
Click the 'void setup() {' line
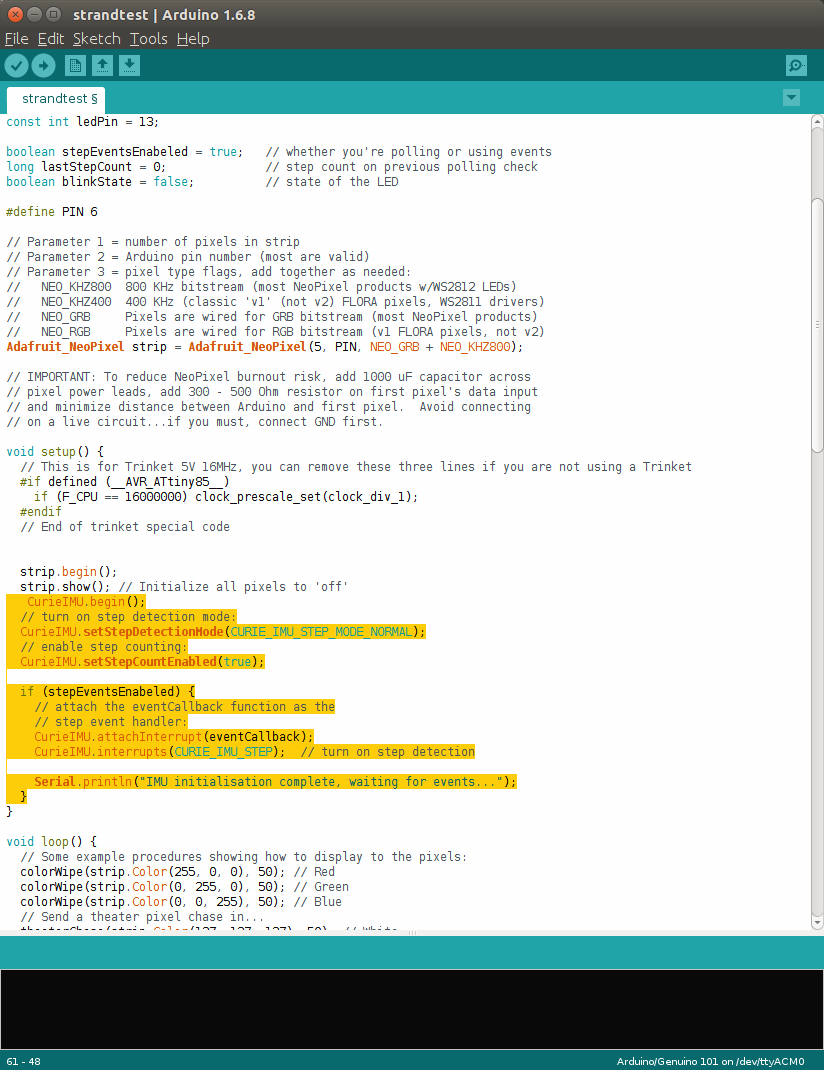click(55, 452)
